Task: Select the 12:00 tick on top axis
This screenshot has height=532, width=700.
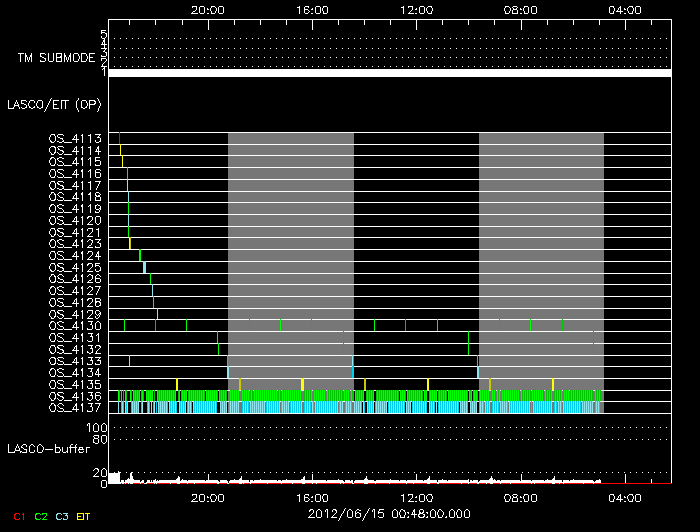Action: pos(415,8)
